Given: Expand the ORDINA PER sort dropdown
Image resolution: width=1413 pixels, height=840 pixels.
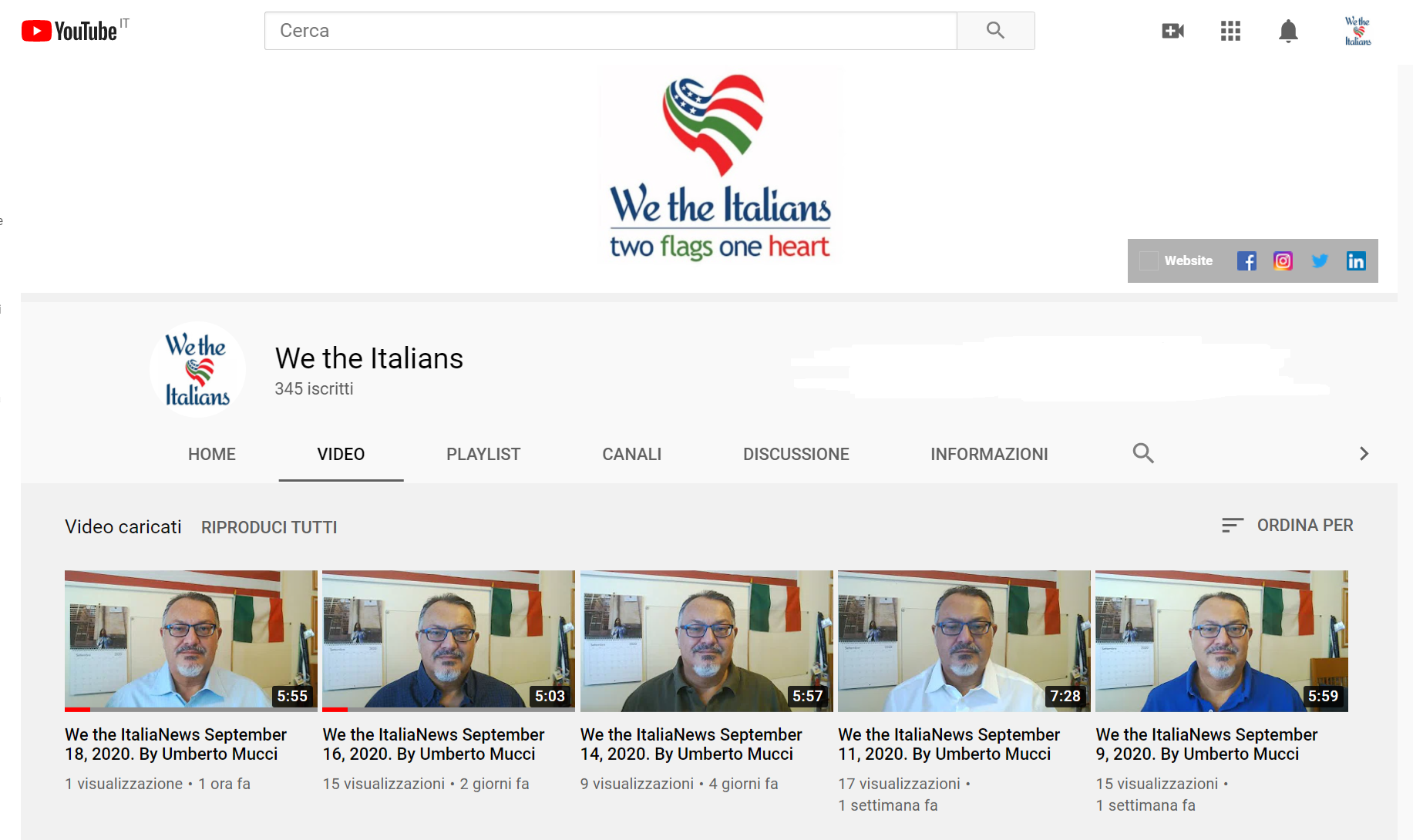Looking at the screenshot, I should click(x=1287, y=526).
